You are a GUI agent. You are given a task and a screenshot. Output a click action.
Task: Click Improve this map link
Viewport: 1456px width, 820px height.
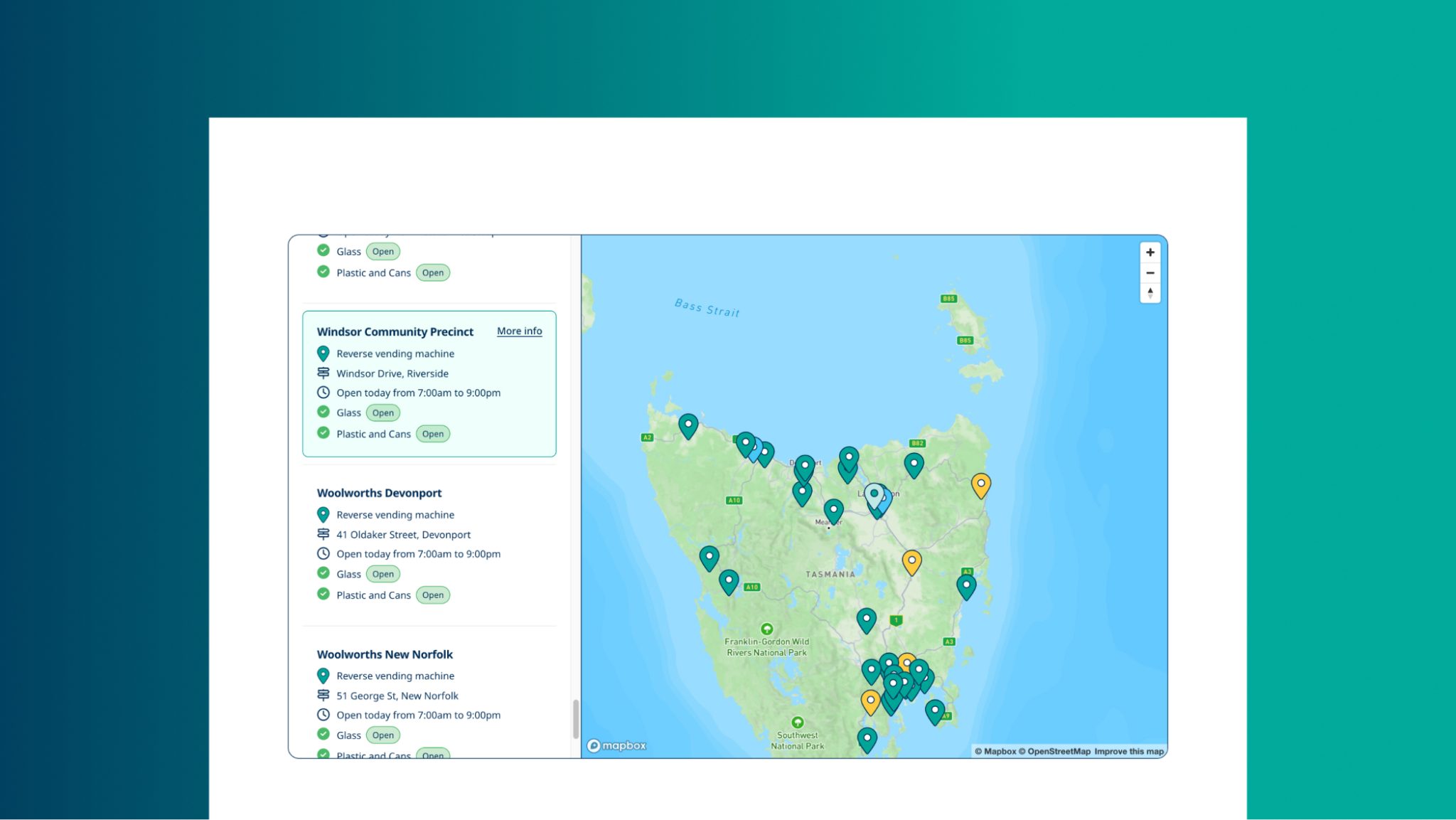pyautogui.click(x=1129, y=751)
